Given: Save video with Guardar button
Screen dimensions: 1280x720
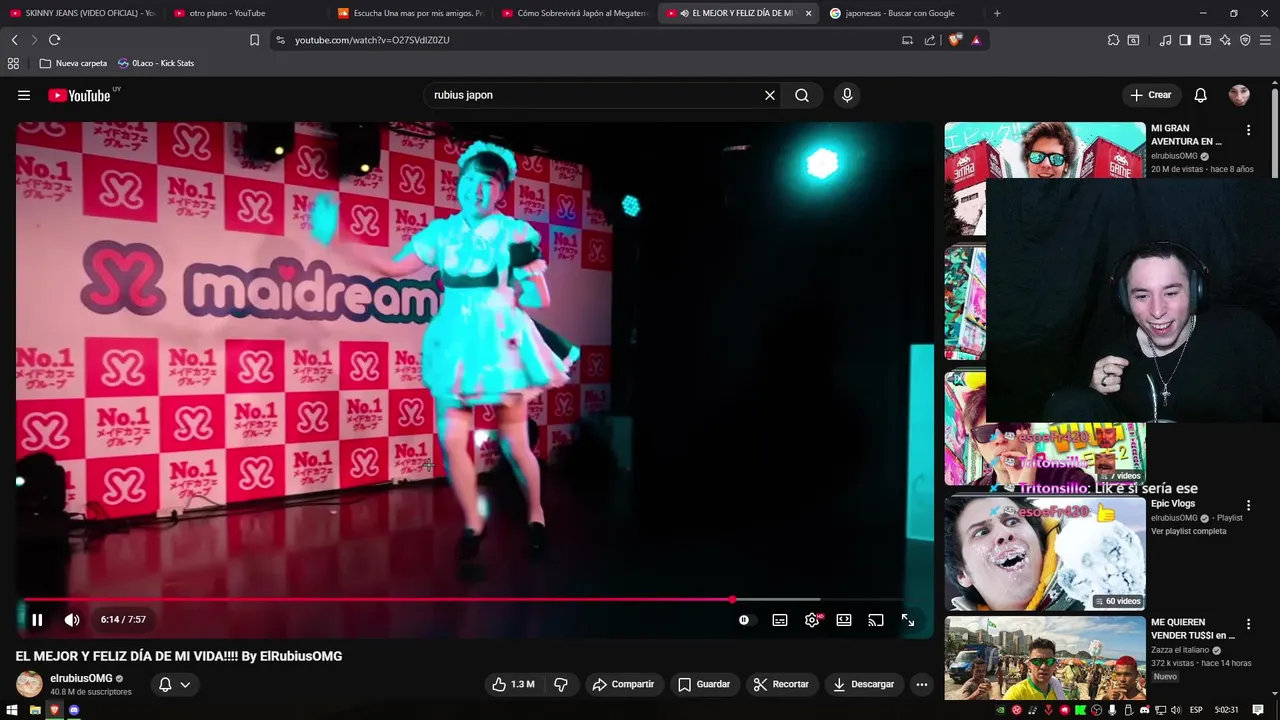Looking at the screenshot, I should 704,684.
